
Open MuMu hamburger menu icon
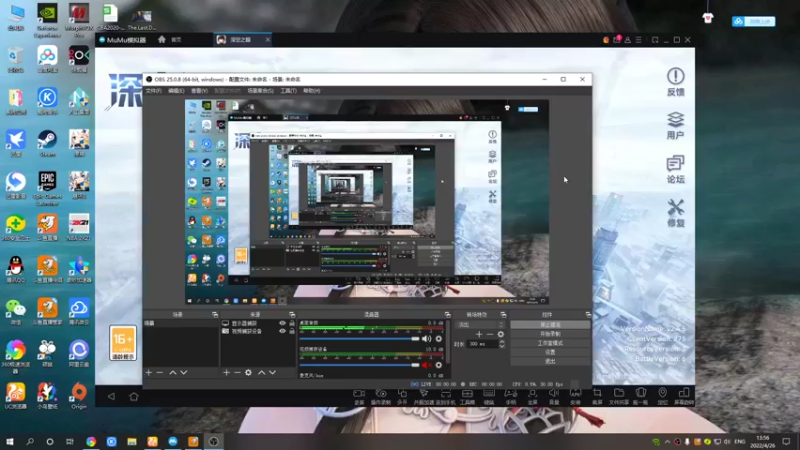(x=638, y=40)
